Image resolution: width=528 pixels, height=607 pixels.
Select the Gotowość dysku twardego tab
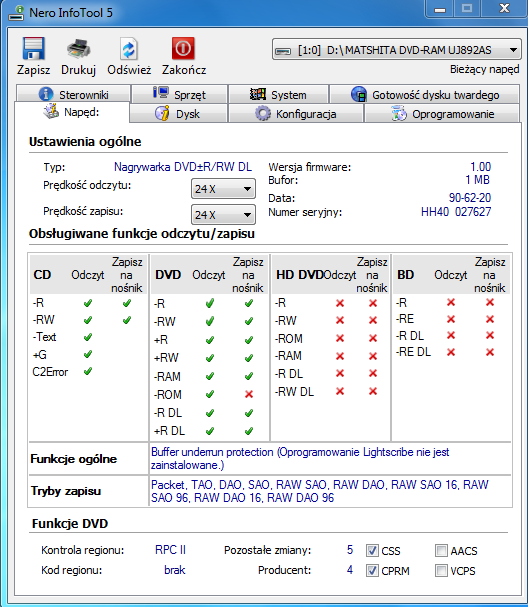[x=424, y=94]
